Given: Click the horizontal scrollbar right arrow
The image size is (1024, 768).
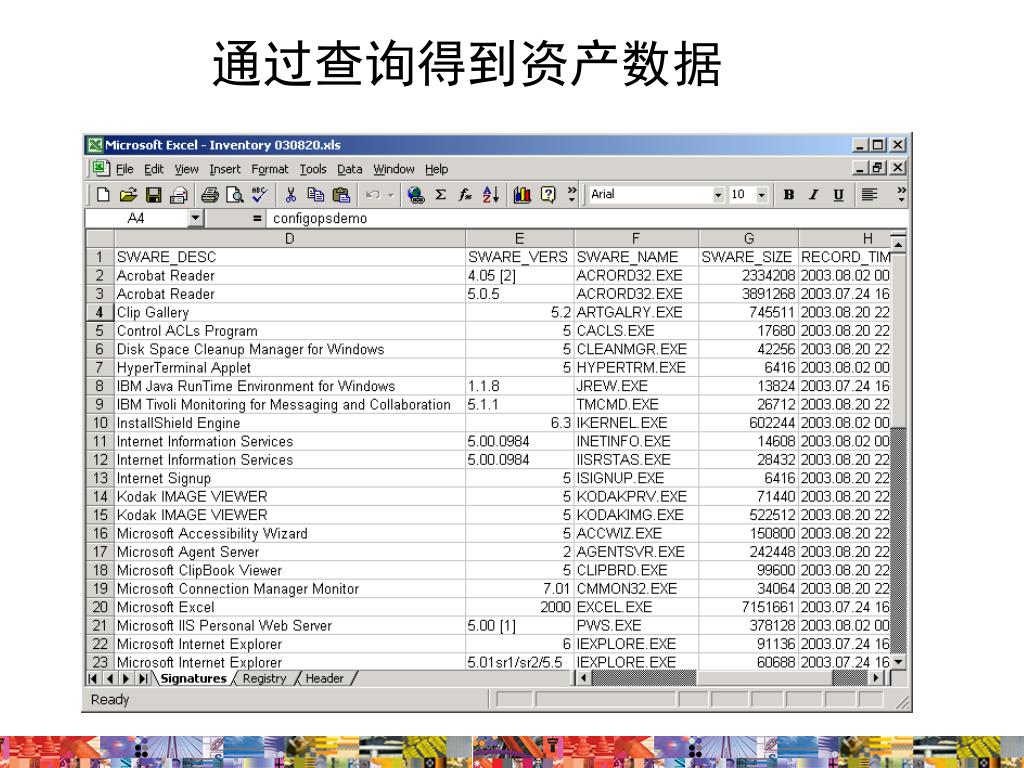Looking at the screenshot, I should point(876,678).
